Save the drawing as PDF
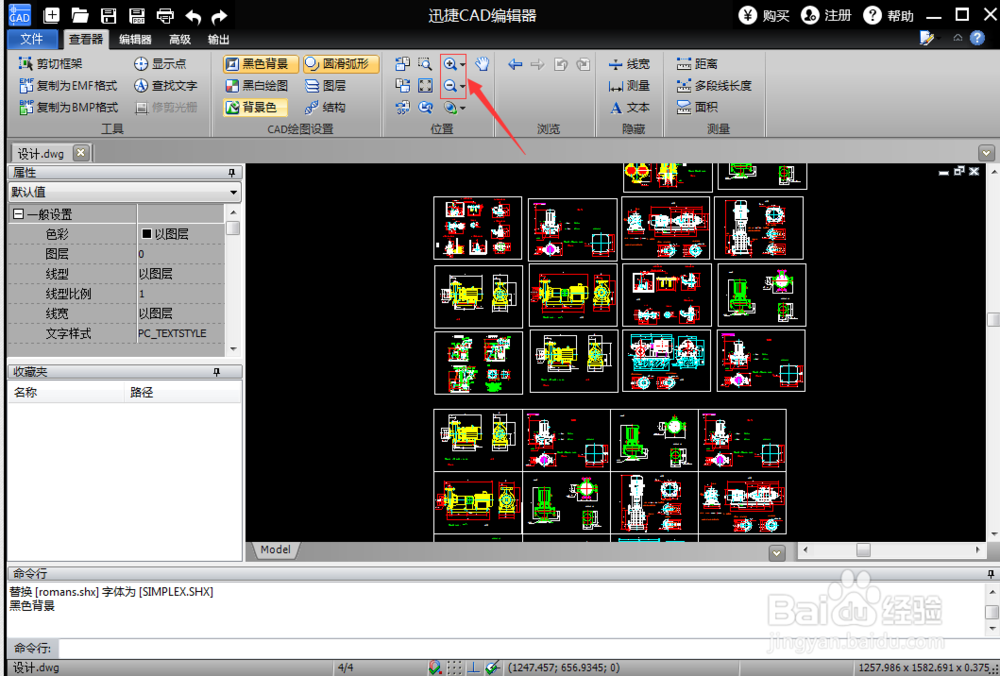Screen dimensions: 1000x676 (136, 15)
